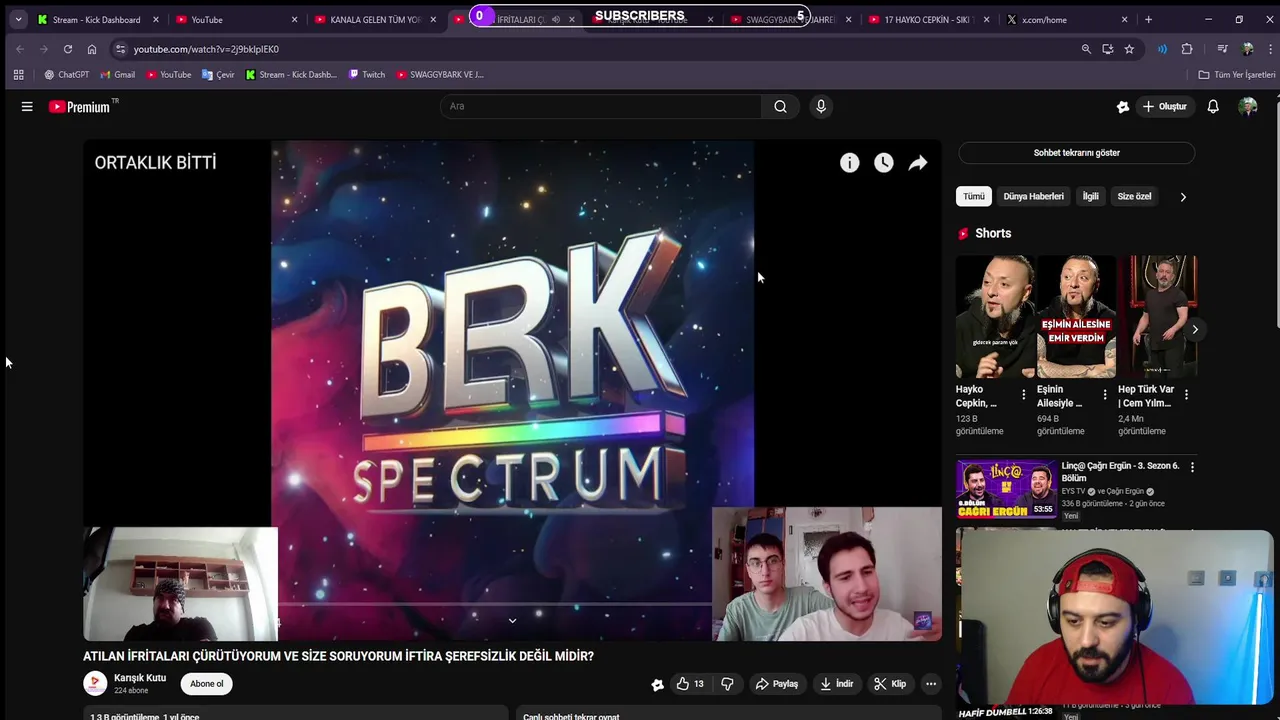1280x720 pixels.
Task: Select the Tümü filter chip
Action: coord(973,197)
